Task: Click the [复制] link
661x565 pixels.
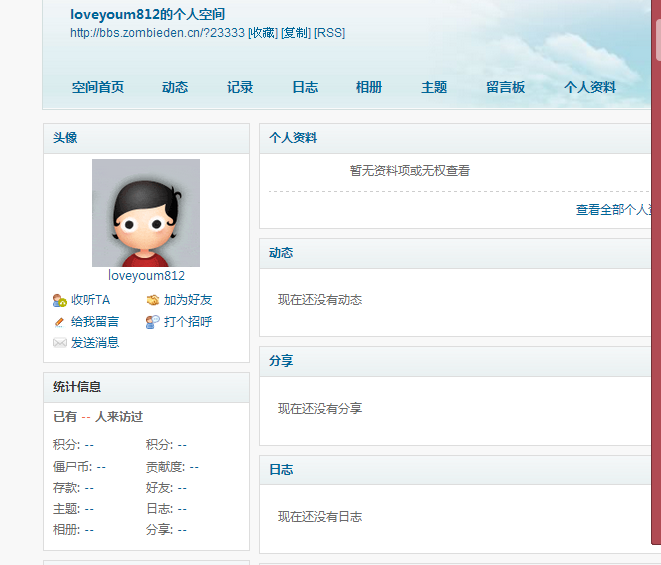Action: [296, 33]
